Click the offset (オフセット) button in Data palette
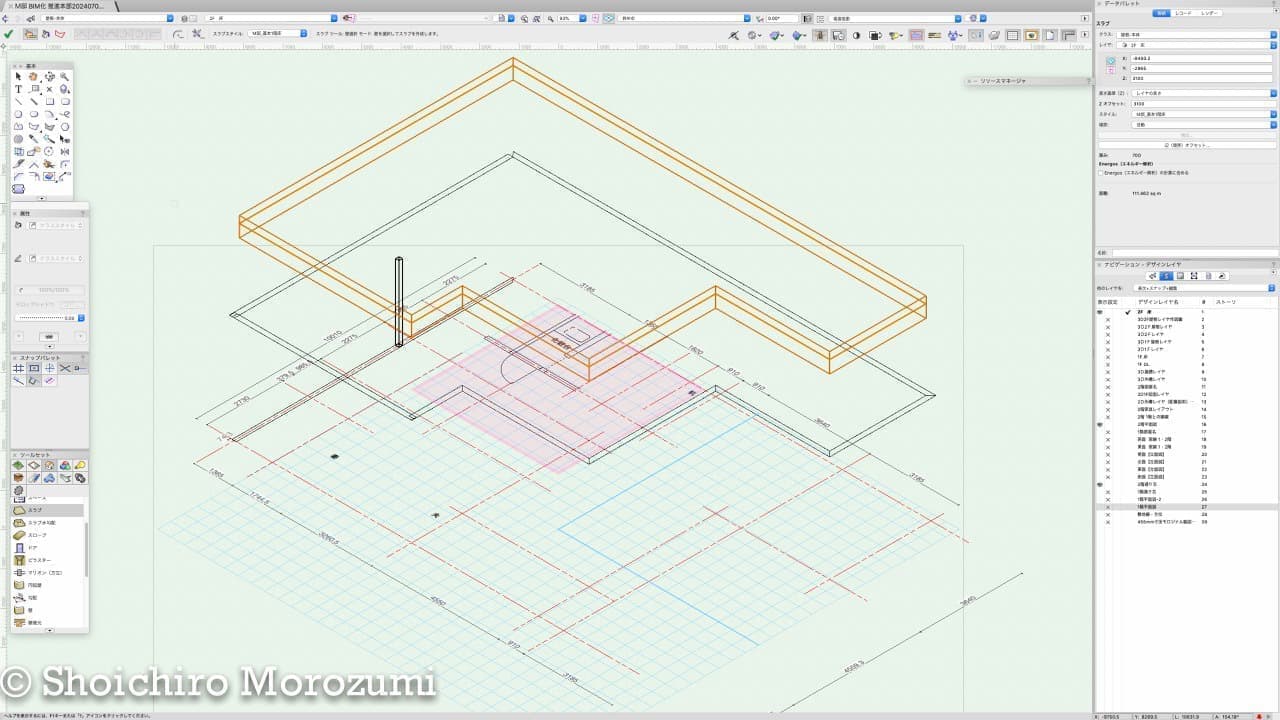 point(1187,145)
